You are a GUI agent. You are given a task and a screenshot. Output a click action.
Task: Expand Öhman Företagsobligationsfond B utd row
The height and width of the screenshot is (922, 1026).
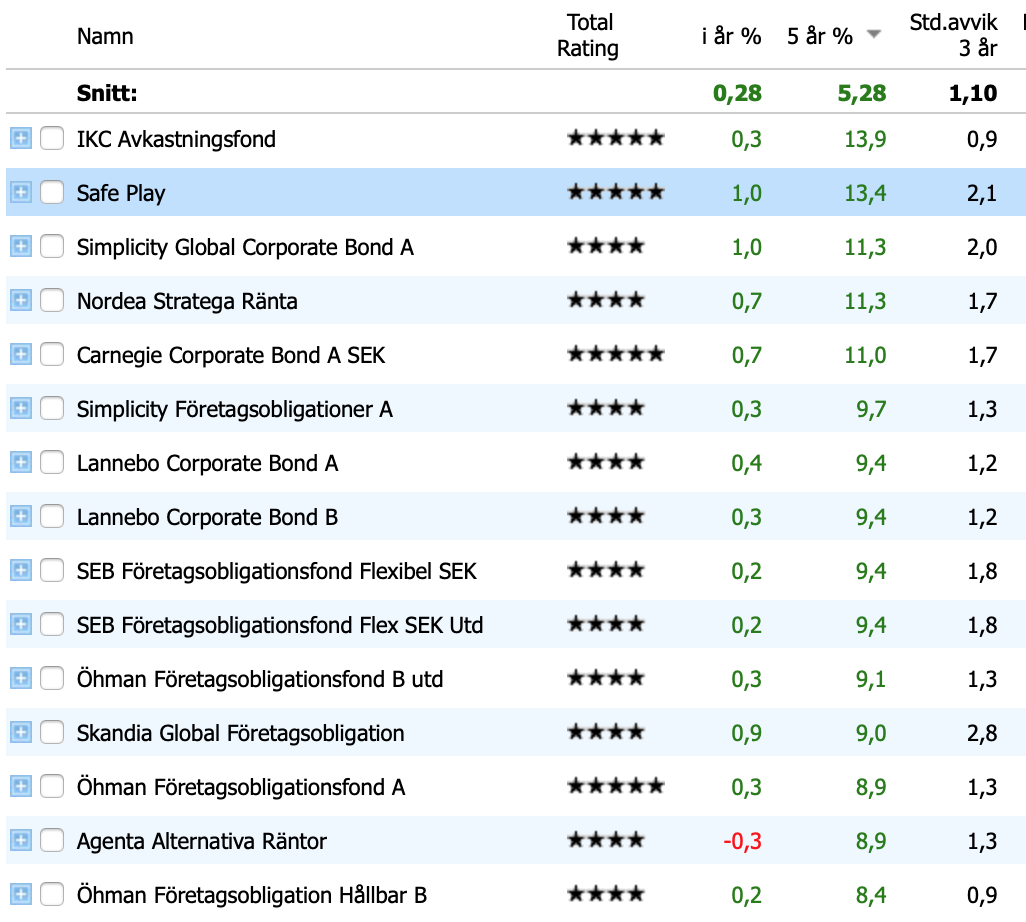(x=21, y=679)
